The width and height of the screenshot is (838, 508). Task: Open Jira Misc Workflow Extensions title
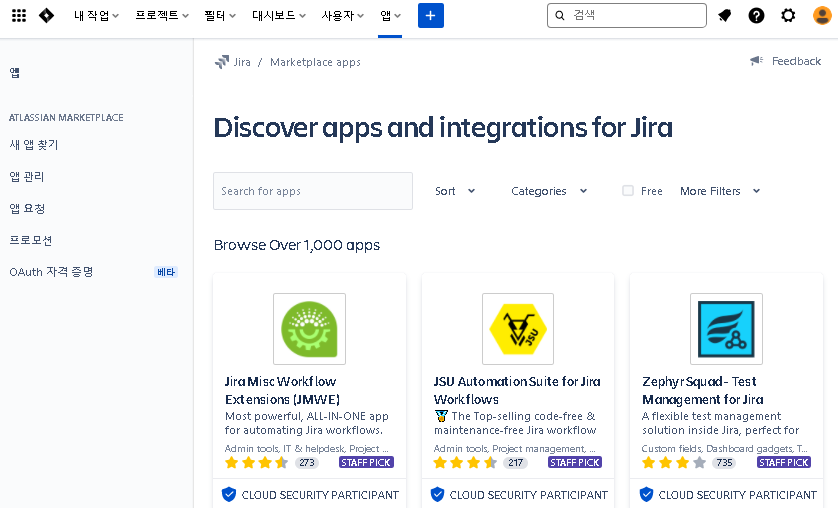[282, 390]
